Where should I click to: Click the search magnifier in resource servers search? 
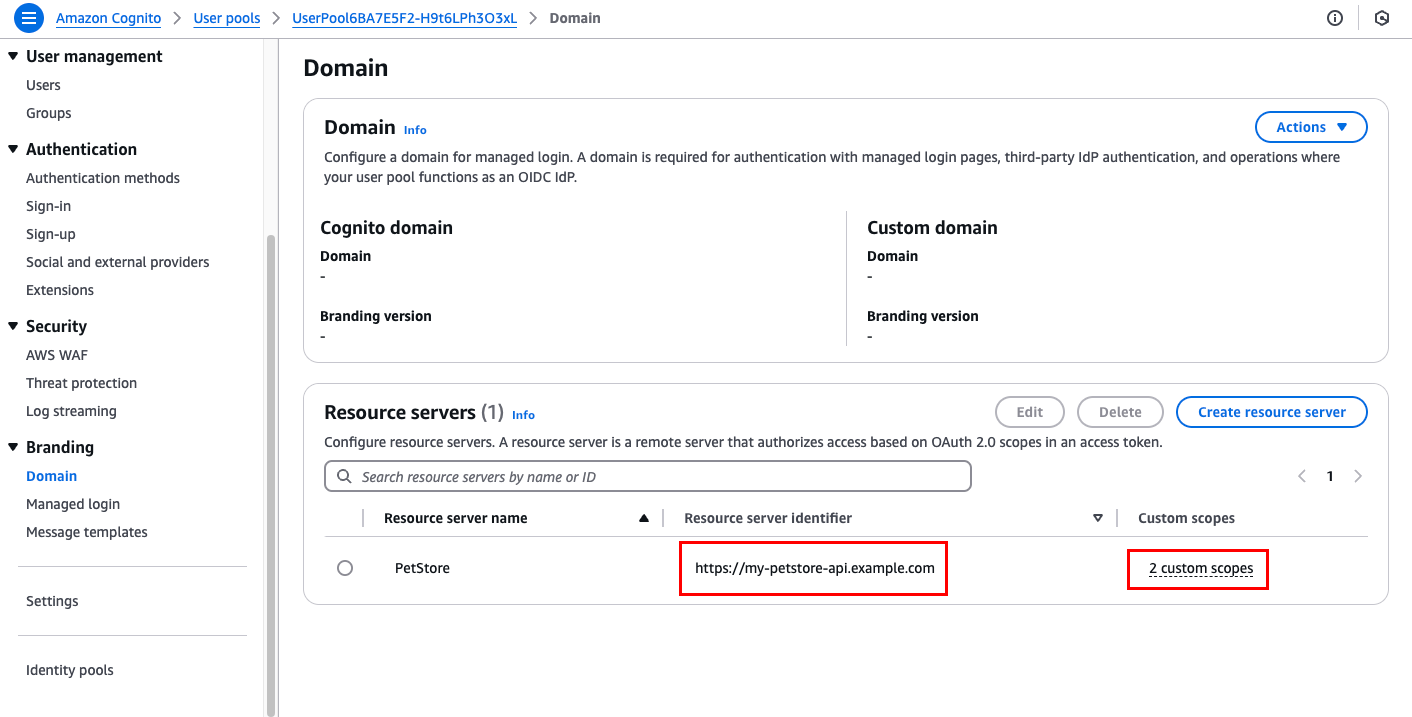click(x=345, y=476)
